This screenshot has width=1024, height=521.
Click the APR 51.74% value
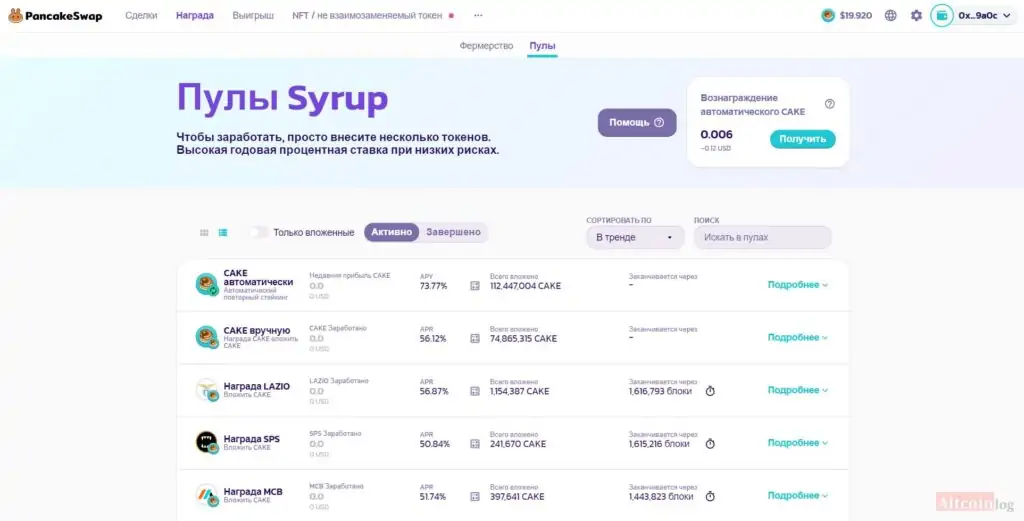(x=433, y=497)
